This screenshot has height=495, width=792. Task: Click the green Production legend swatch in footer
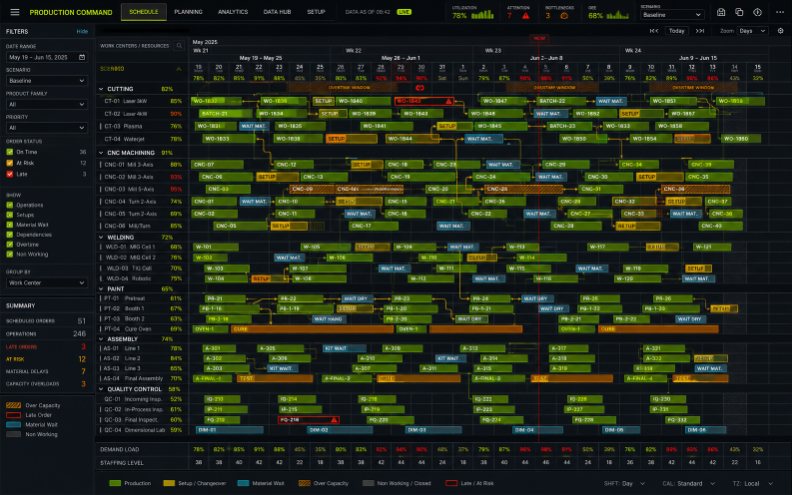115,483
